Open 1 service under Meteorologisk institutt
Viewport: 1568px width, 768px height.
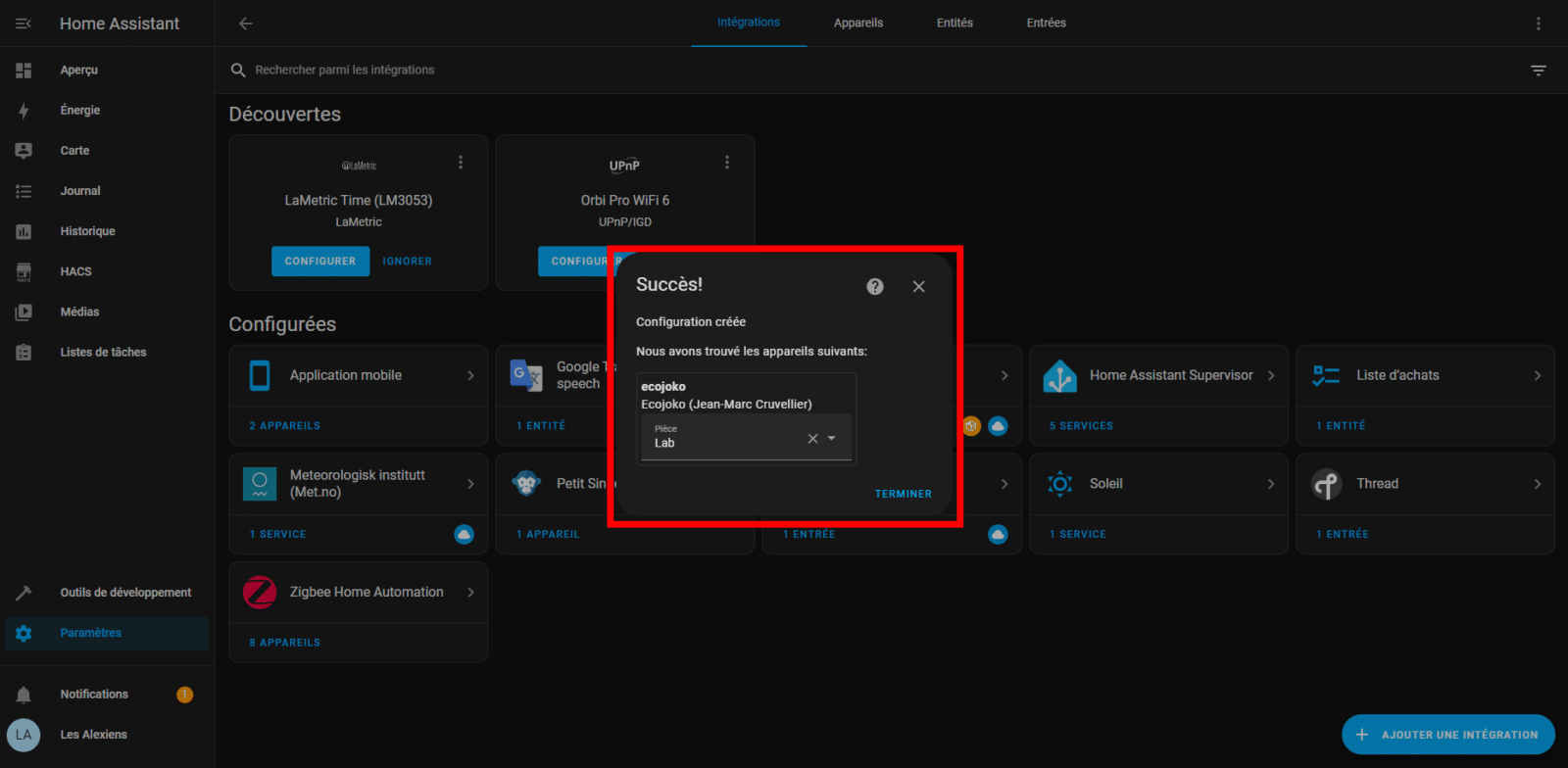click(x=278, y=535)
